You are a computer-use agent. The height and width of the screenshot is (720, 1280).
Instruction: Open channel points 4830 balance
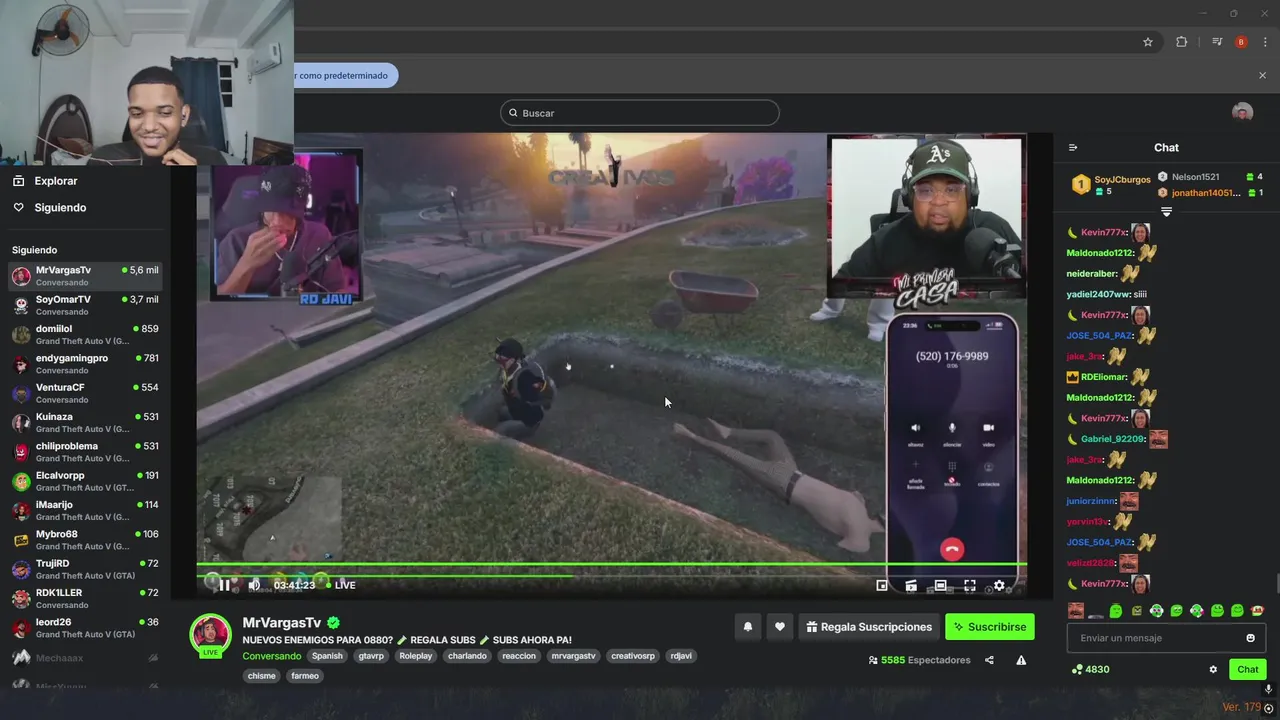pyautogui.click(x=1090, y=670)
